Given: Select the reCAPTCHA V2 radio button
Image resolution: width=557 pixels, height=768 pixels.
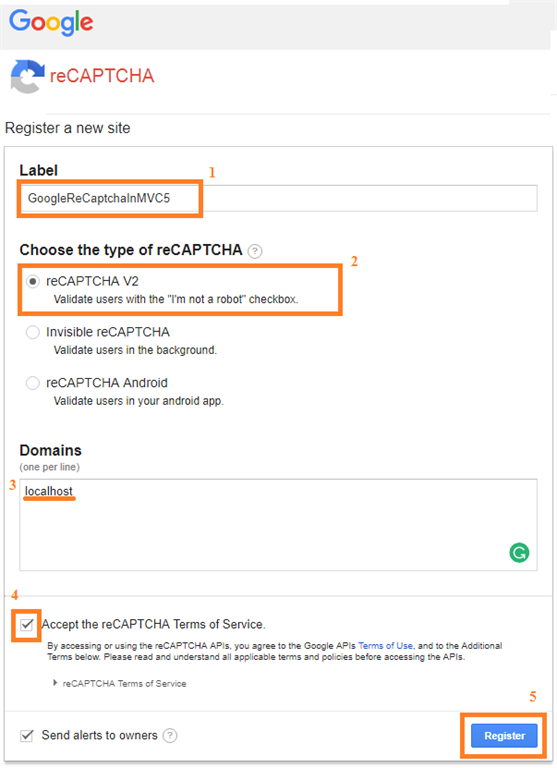Looking at the screenshot, I should pos(33,282).
